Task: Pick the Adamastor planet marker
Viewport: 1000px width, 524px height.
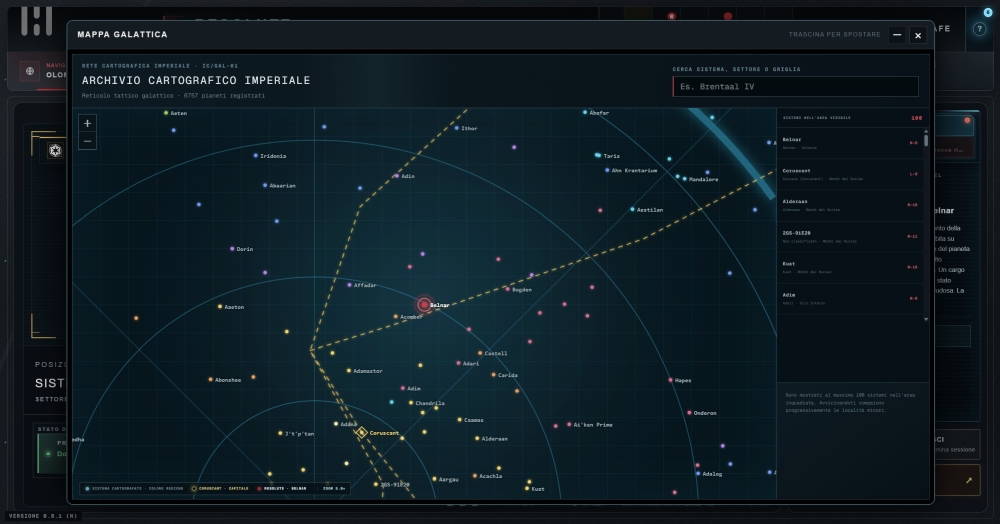Action: tap(349, 370)
